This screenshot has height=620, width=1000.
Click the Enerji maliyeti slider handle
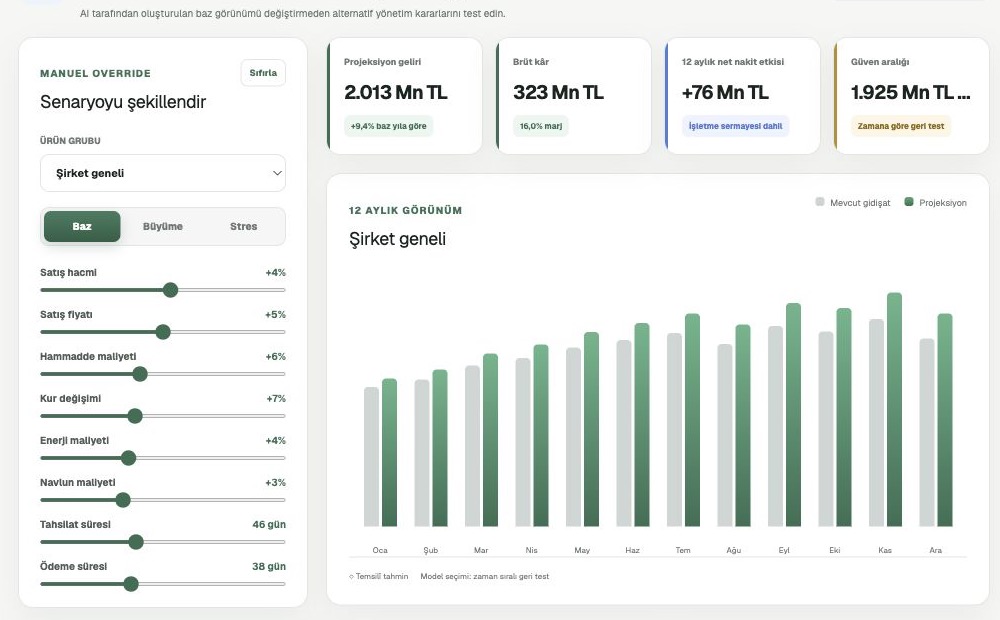pyautogui.click(x=128, y=458)
